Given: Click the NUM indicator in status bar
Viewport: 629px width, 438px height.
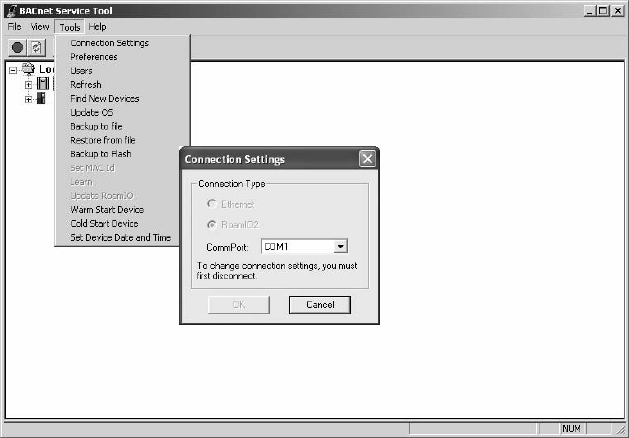Looking at the screenshot, I should click(571, 429).
